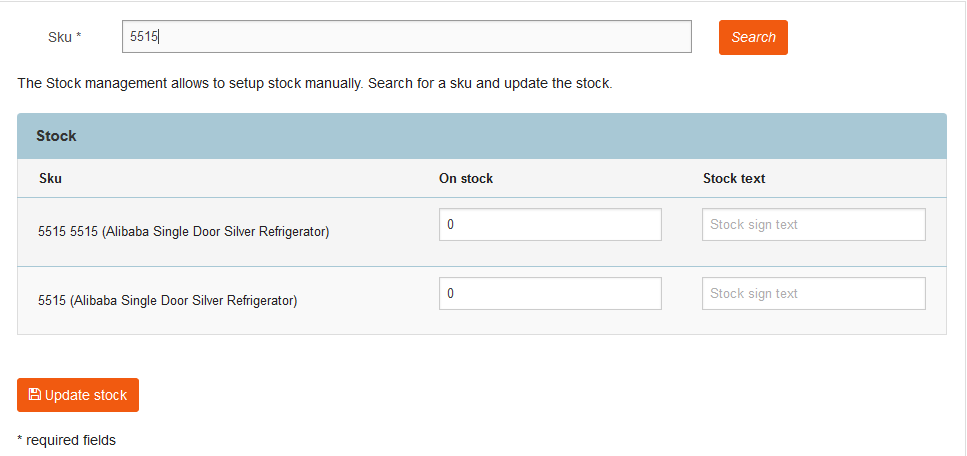Click the 0 value in second On stock box
The width and height of the screenshot is (967, 456).
pos(451,294)
